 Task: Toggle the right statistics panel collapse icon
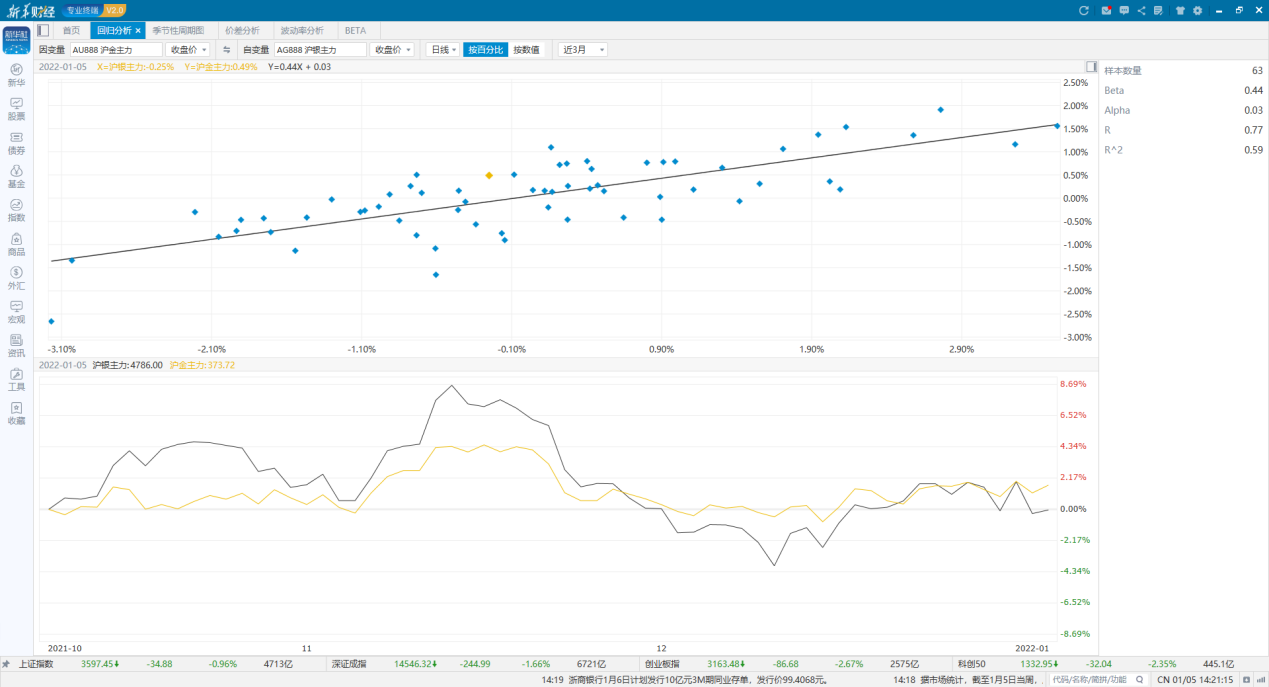point(1091,67)
